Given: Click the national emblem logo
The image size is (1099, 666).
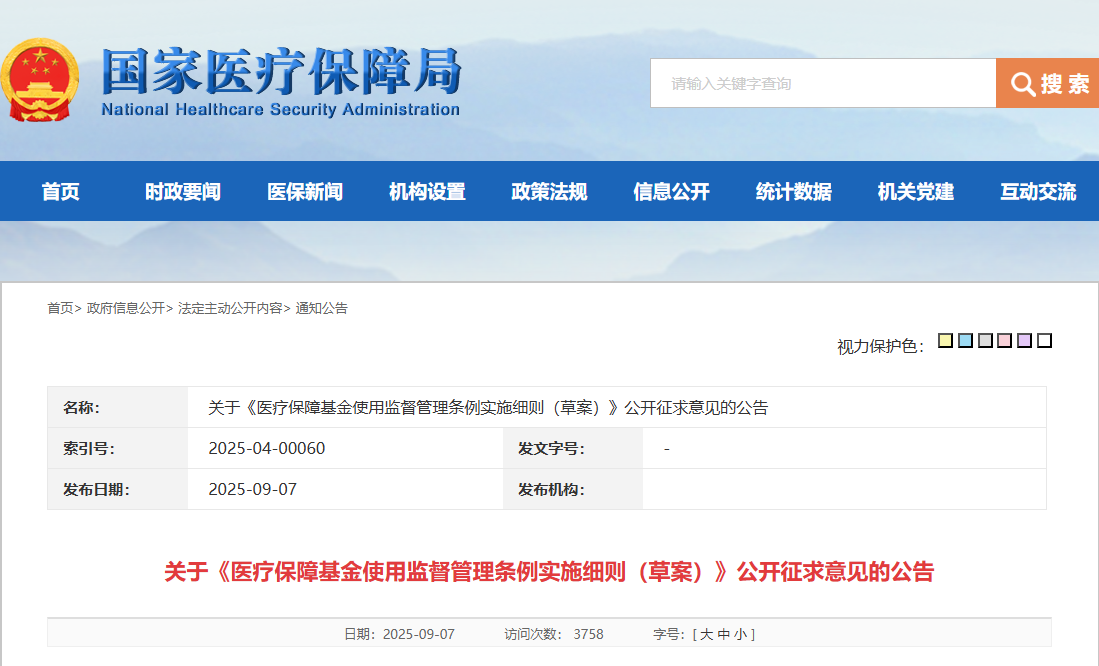Looking at the screenshot, I should [x=40, y=80].
